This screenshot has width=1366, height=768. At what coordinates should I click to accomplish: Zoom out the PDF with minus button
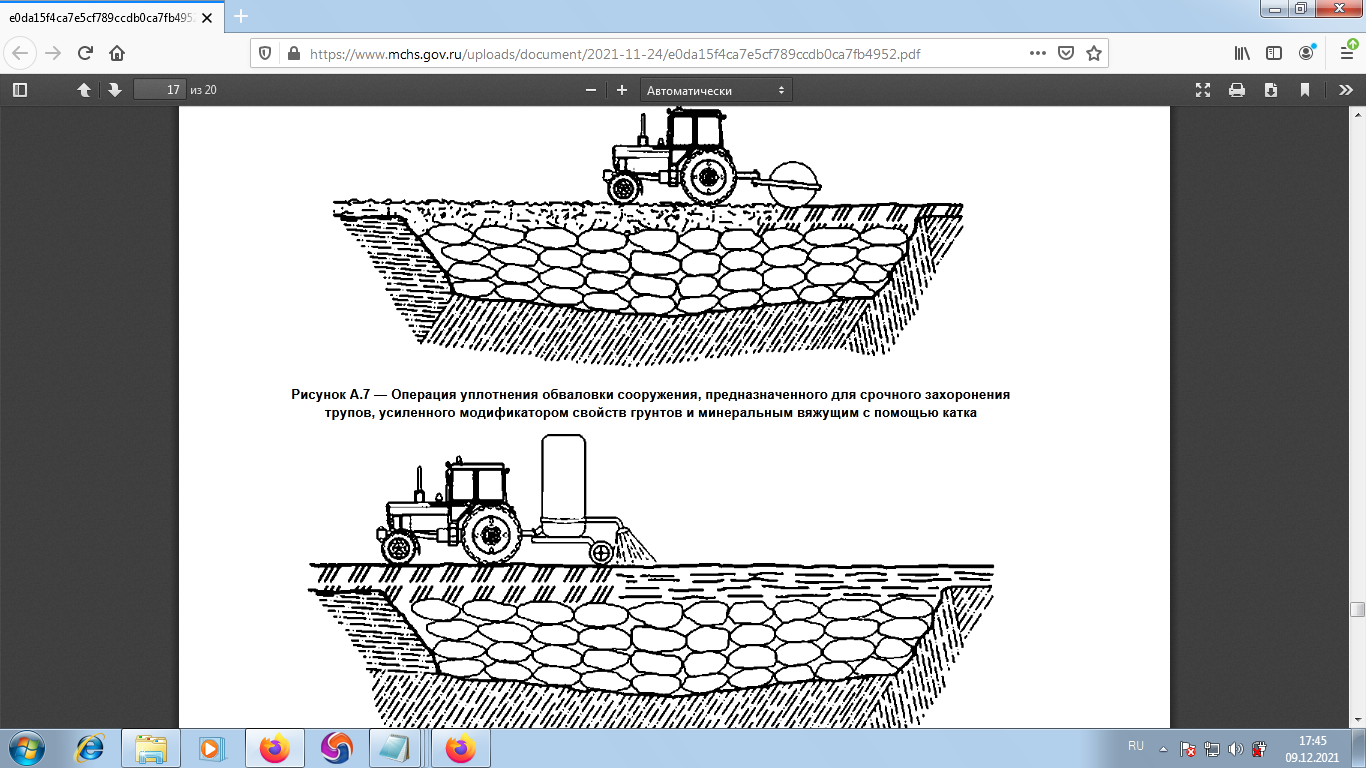pos(591,90)
